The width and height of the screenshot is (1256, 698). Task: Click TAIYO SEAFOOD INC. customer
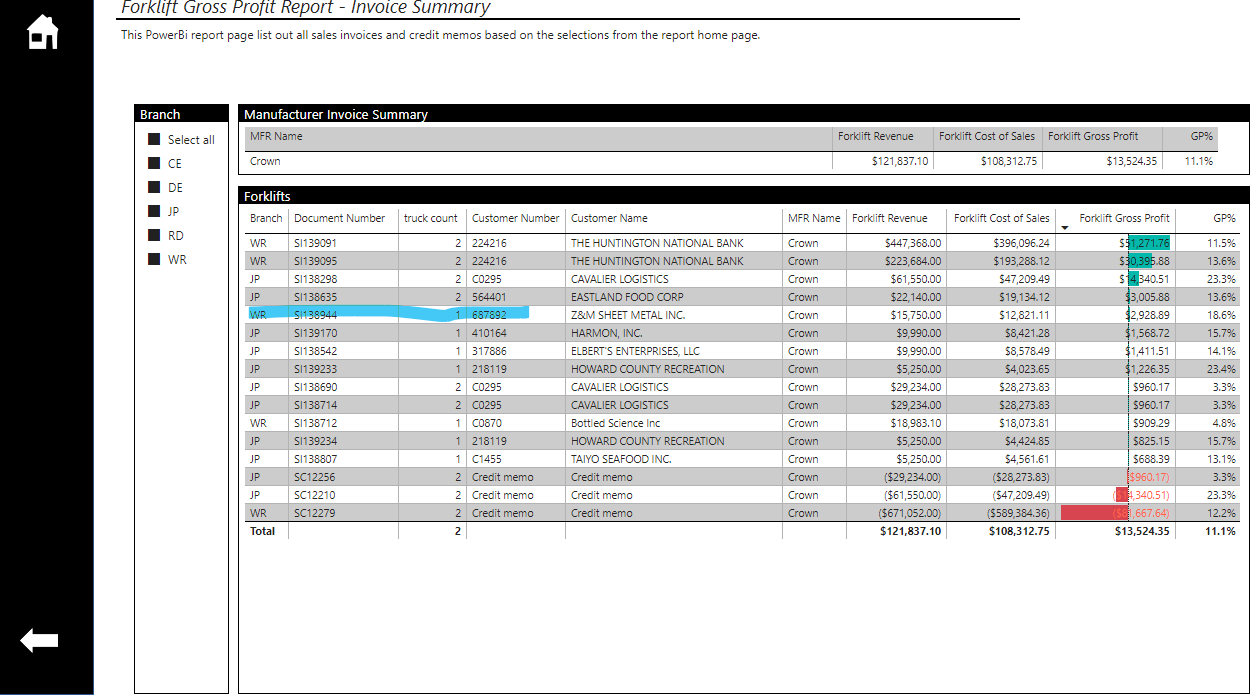coord(621,459)
